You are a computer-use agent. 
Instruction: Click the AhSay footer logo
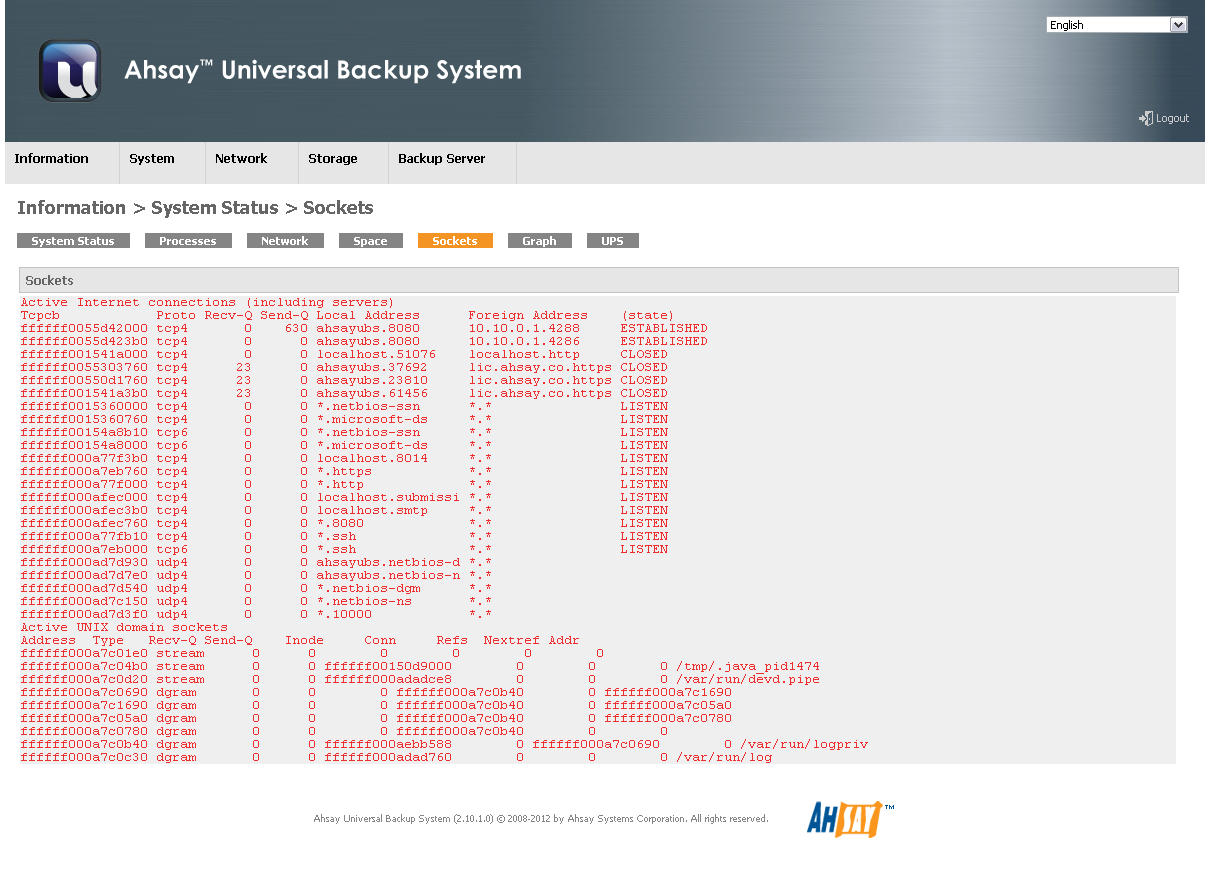[x=850, y=818]
